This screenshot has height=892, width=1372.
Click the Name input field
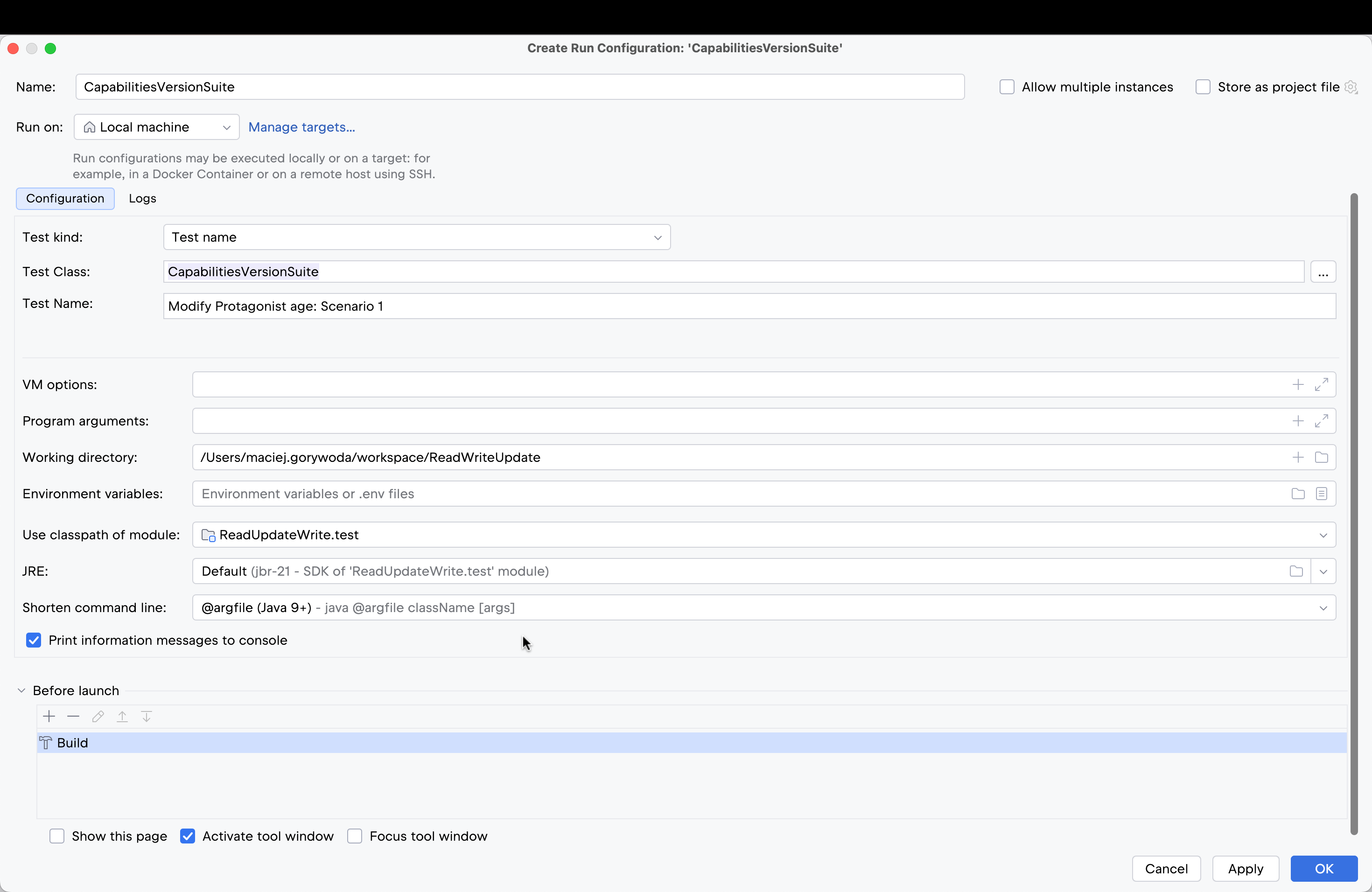(519, 87)
